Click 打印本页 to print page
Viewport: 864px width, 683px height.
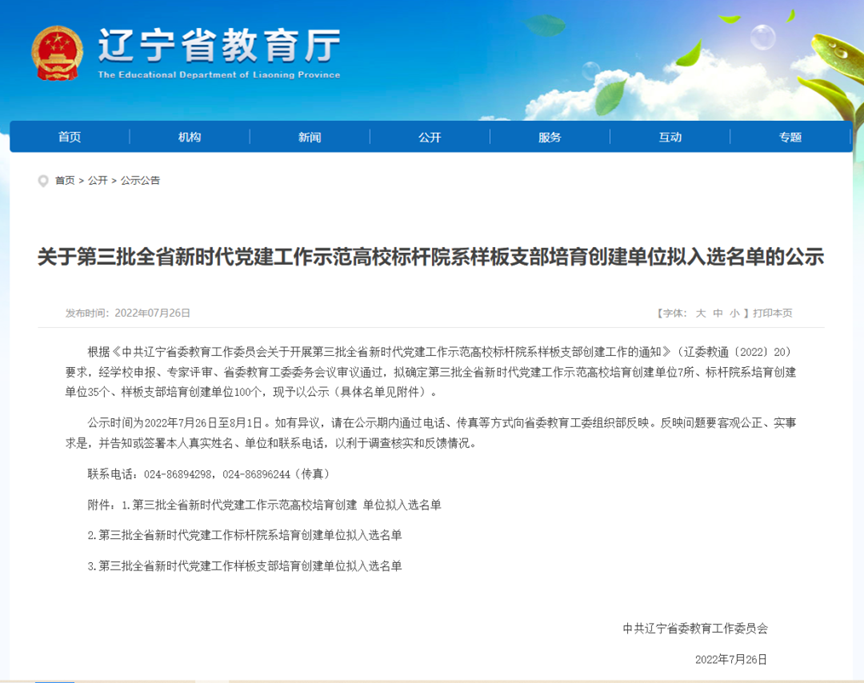tap(772, 313)
